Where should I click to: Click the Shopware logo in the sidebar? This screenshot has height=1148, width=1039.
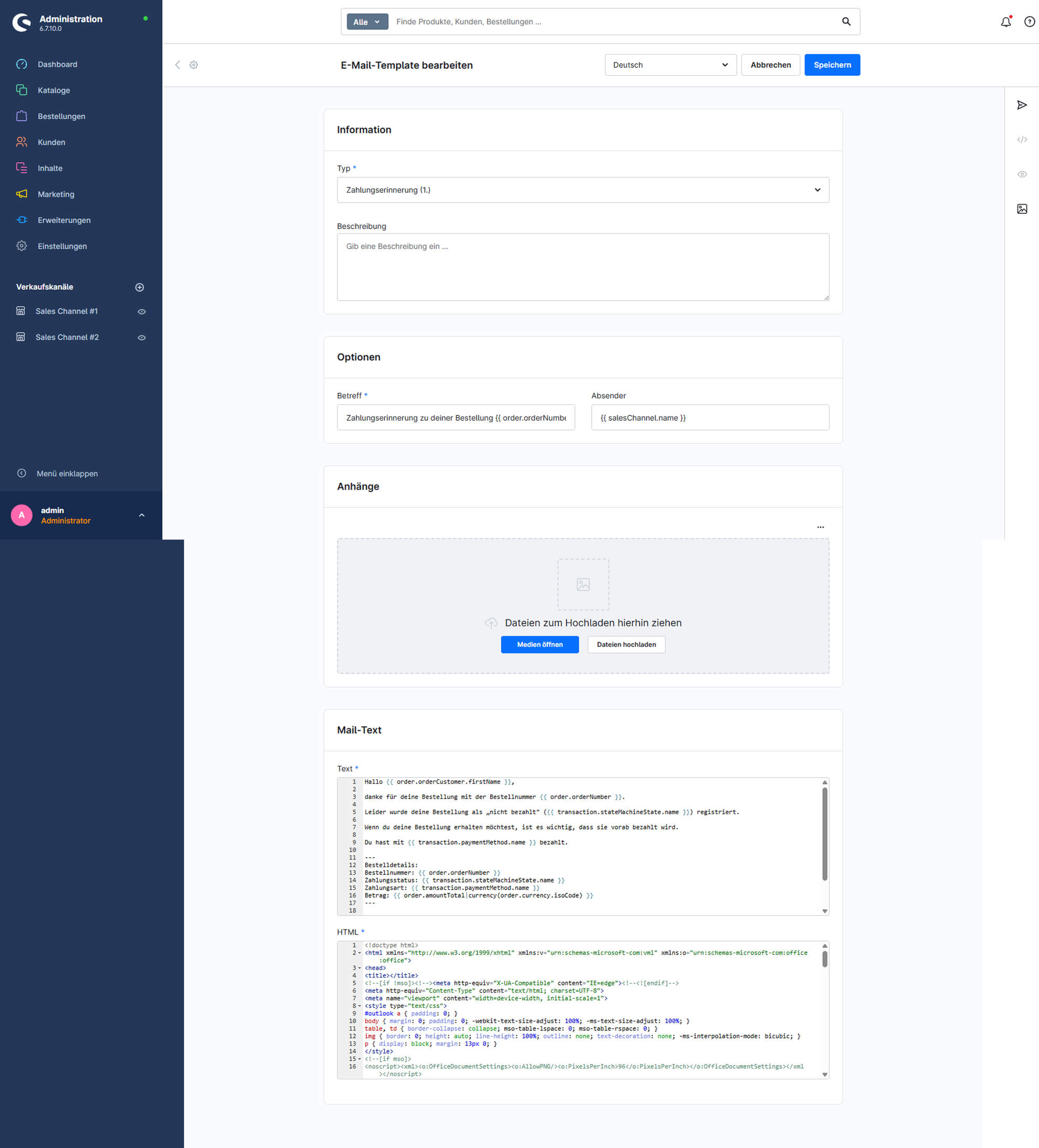point(22,22)
